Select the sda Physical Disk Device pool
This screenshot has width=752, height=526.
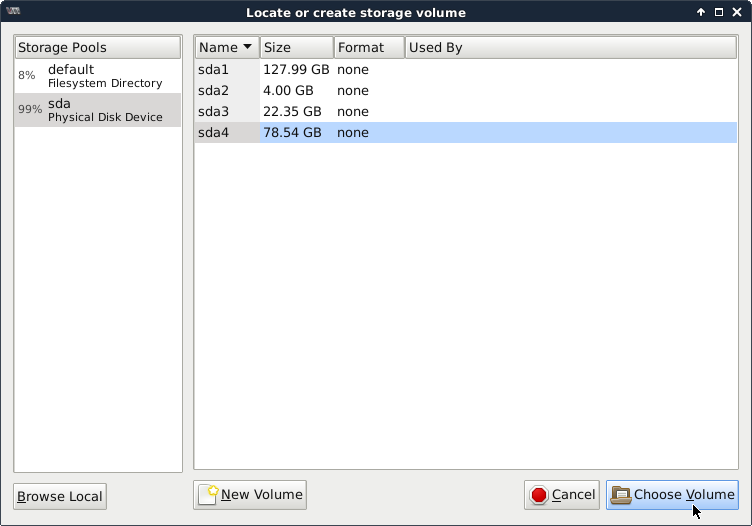(x=98, y=110)
